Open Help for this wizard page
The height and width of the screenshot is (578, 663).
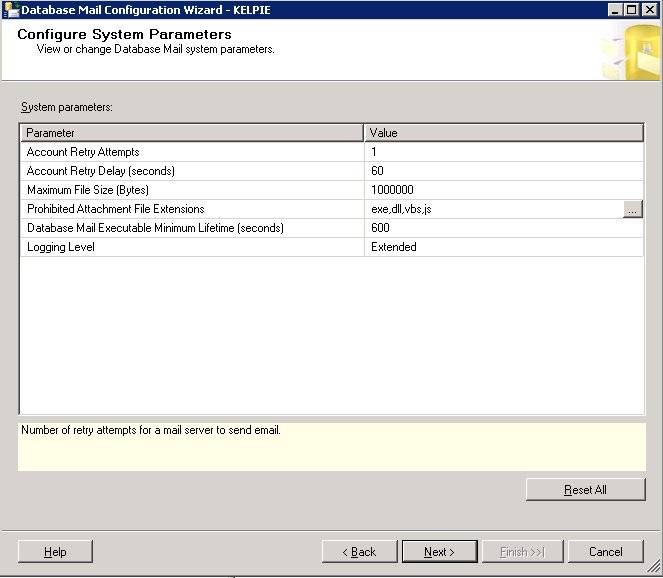click(55, 552)
